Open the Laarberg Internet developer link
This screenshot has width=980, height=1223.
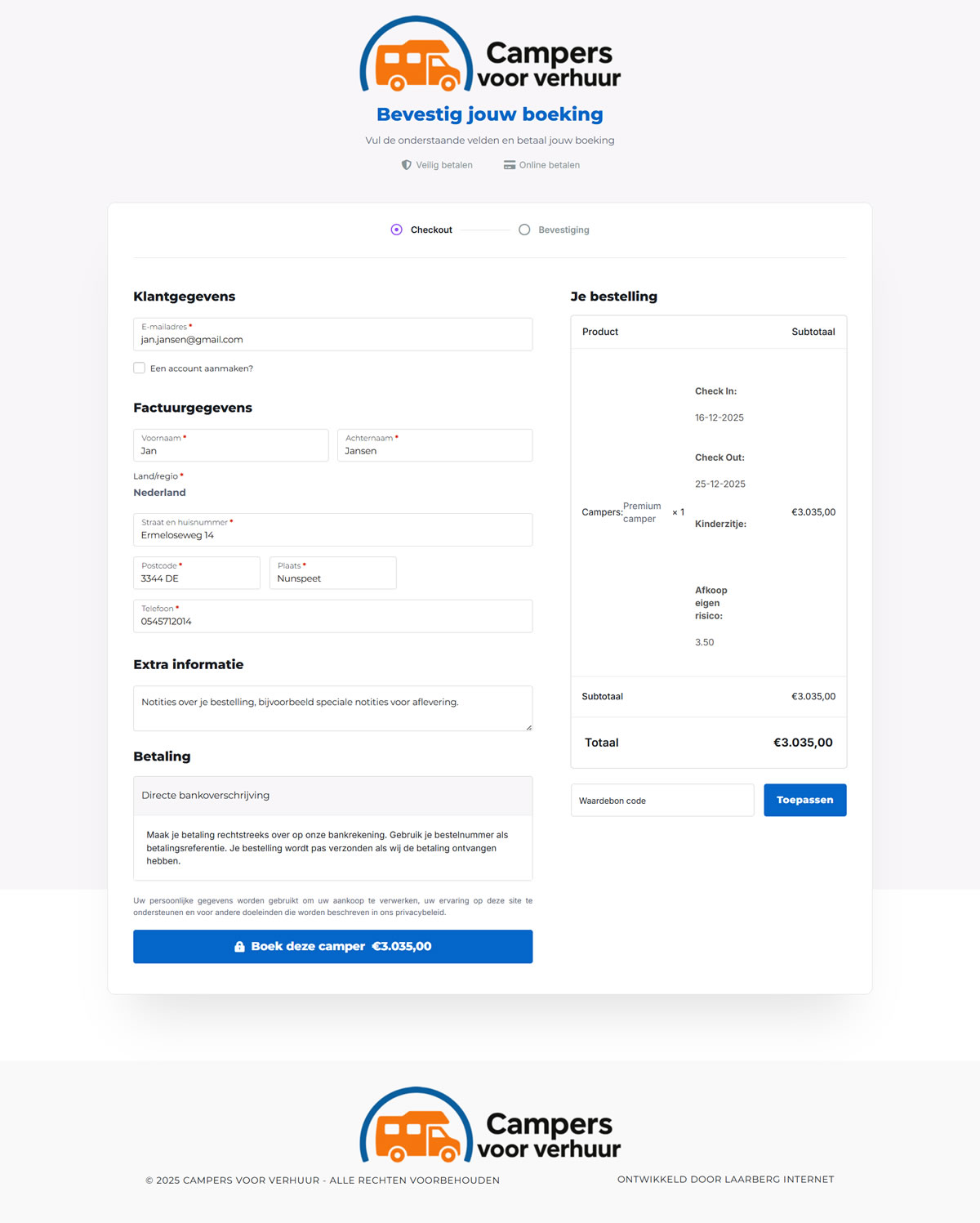point(725,1179)
